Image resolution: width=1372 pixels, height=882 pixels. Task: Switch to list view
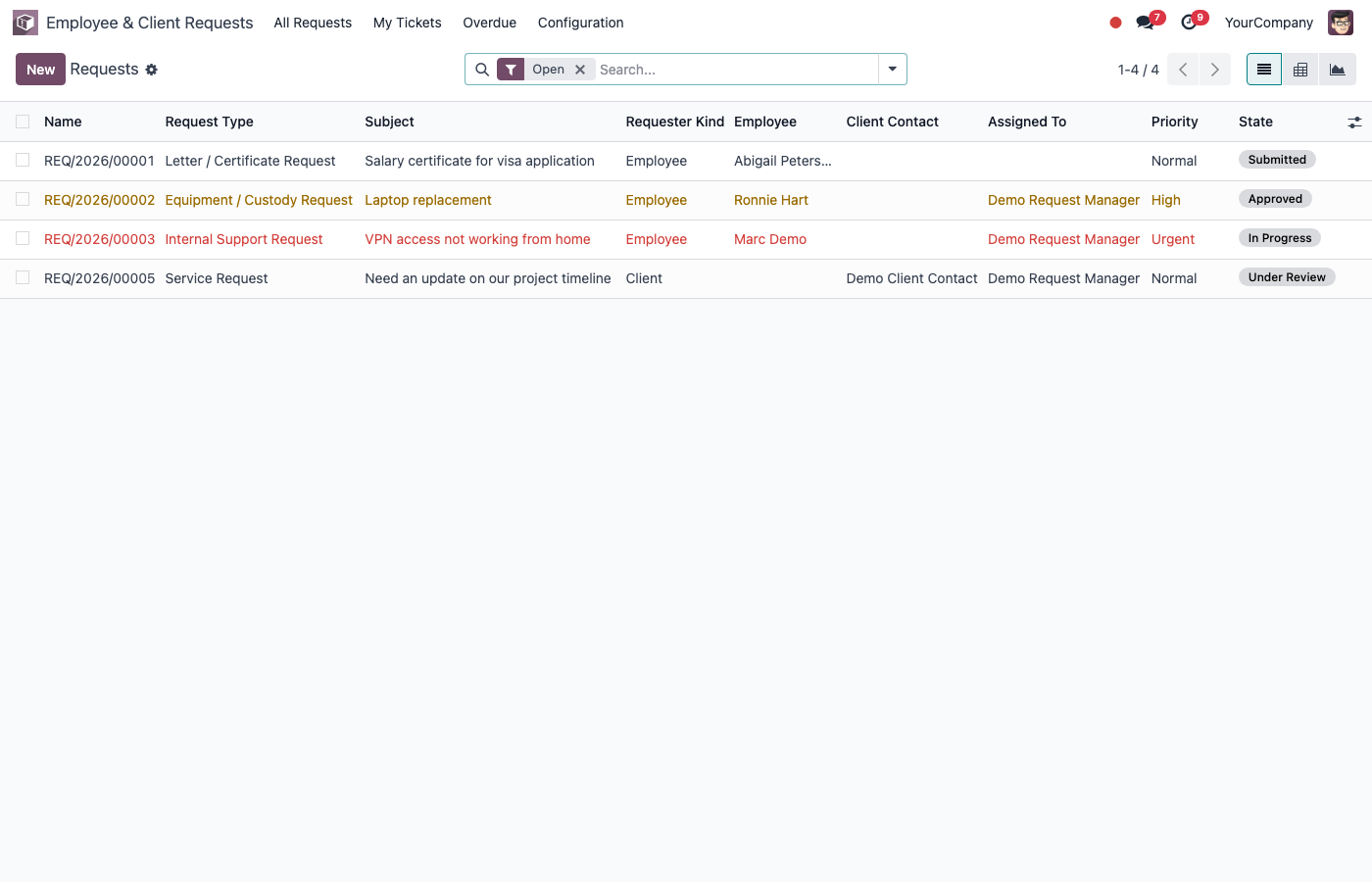pos(1264,70)
